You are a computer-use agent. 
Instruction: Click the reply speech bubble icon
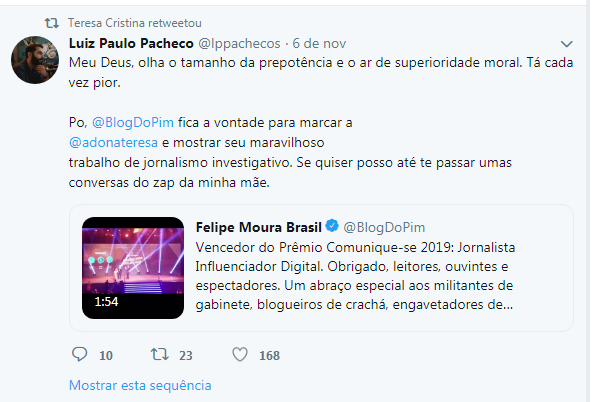(82, 354)
